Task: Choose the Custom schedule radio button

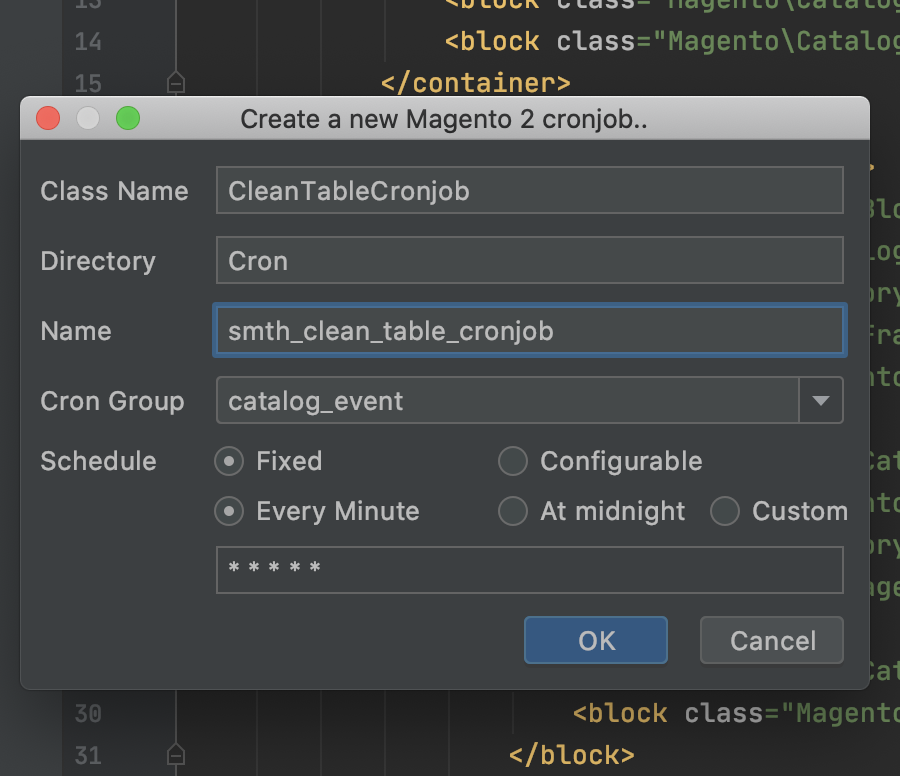Action: [x=725, y=511]
